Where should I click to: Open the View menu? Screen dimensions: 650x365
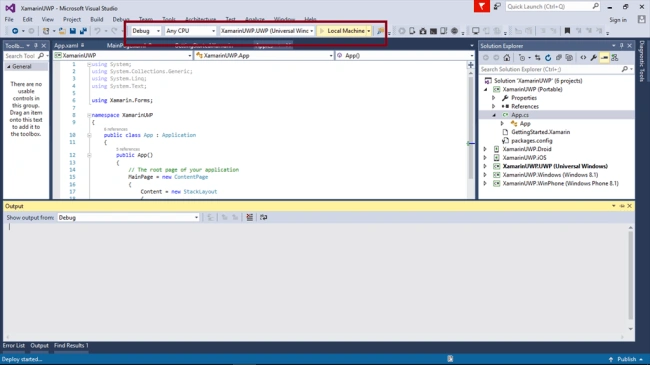(x=48, y=19)
